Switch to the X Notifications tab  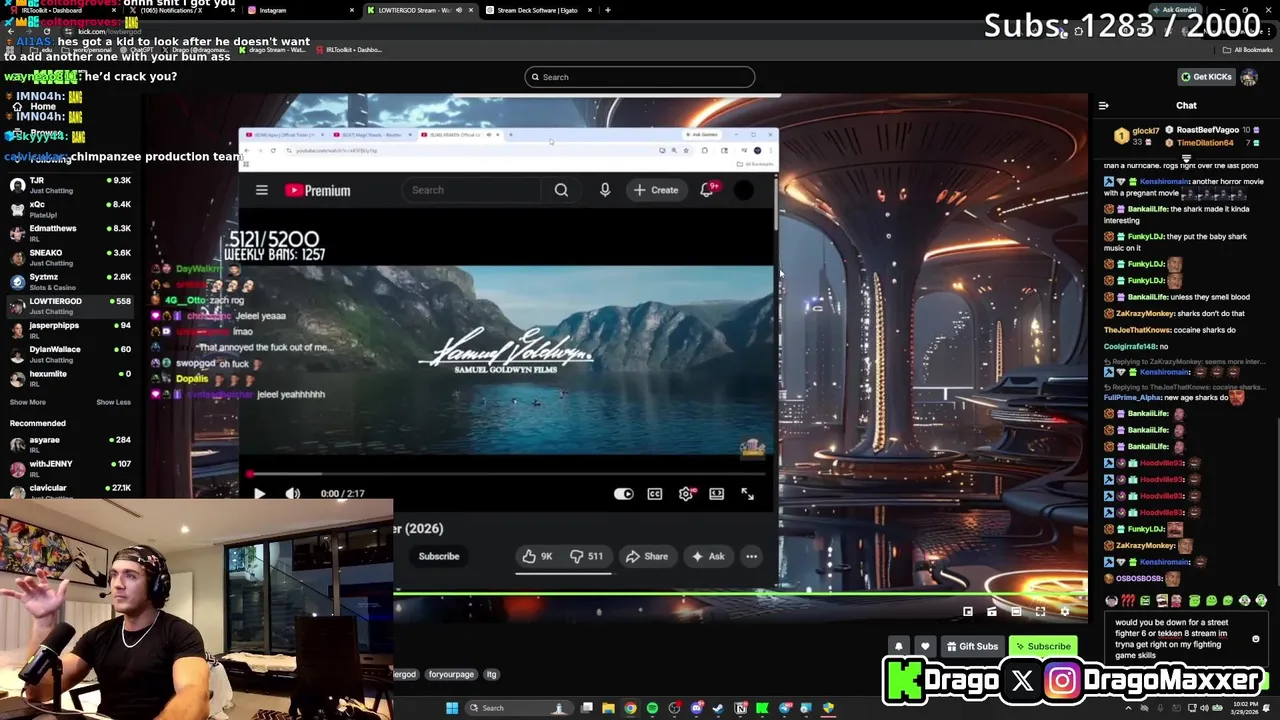180,10
